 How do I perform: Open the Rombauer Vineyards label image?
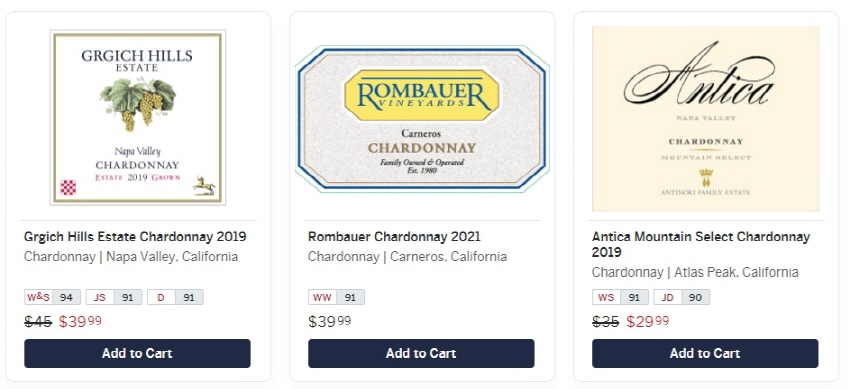422,119
